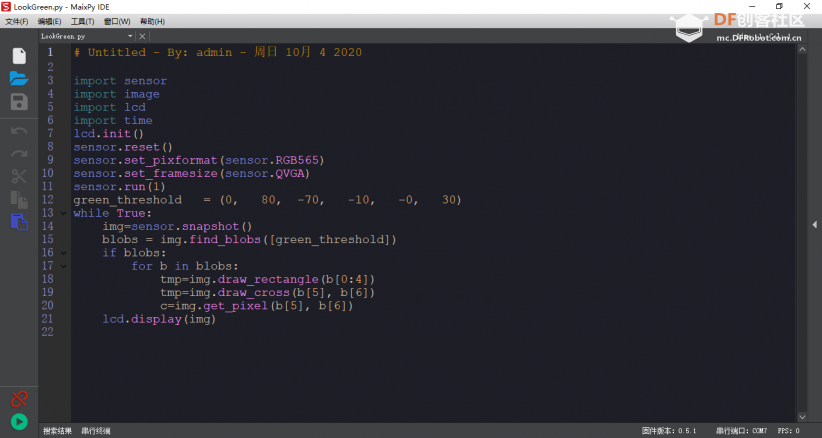Open the 窗口(W) menu

(117, 21)
